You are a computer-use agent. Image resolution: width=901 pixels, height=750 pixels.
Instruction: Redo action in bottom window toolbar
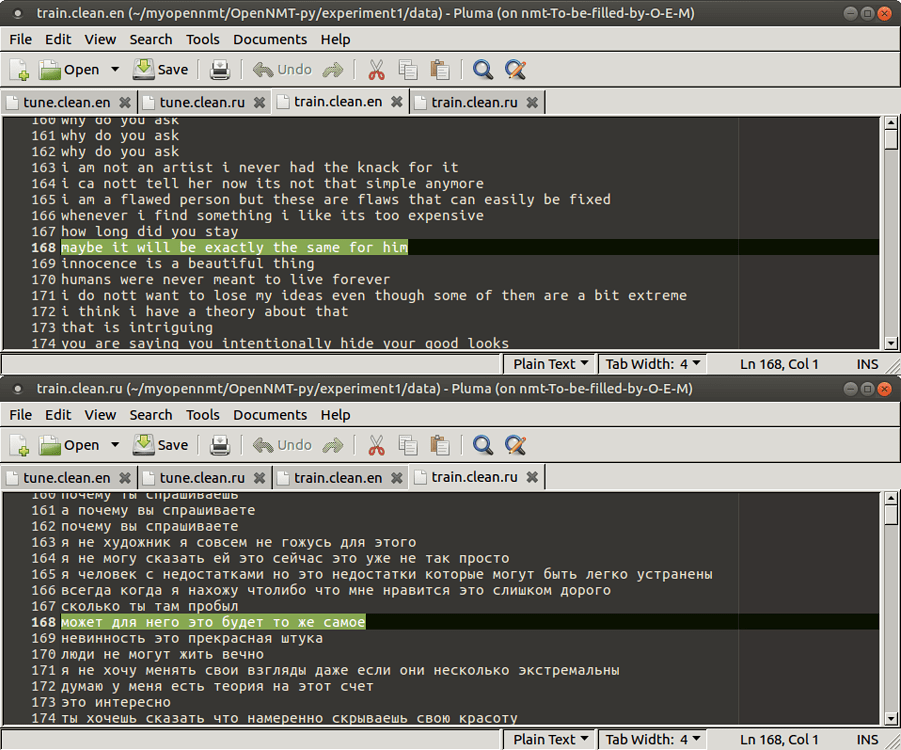tap(333, 445)
